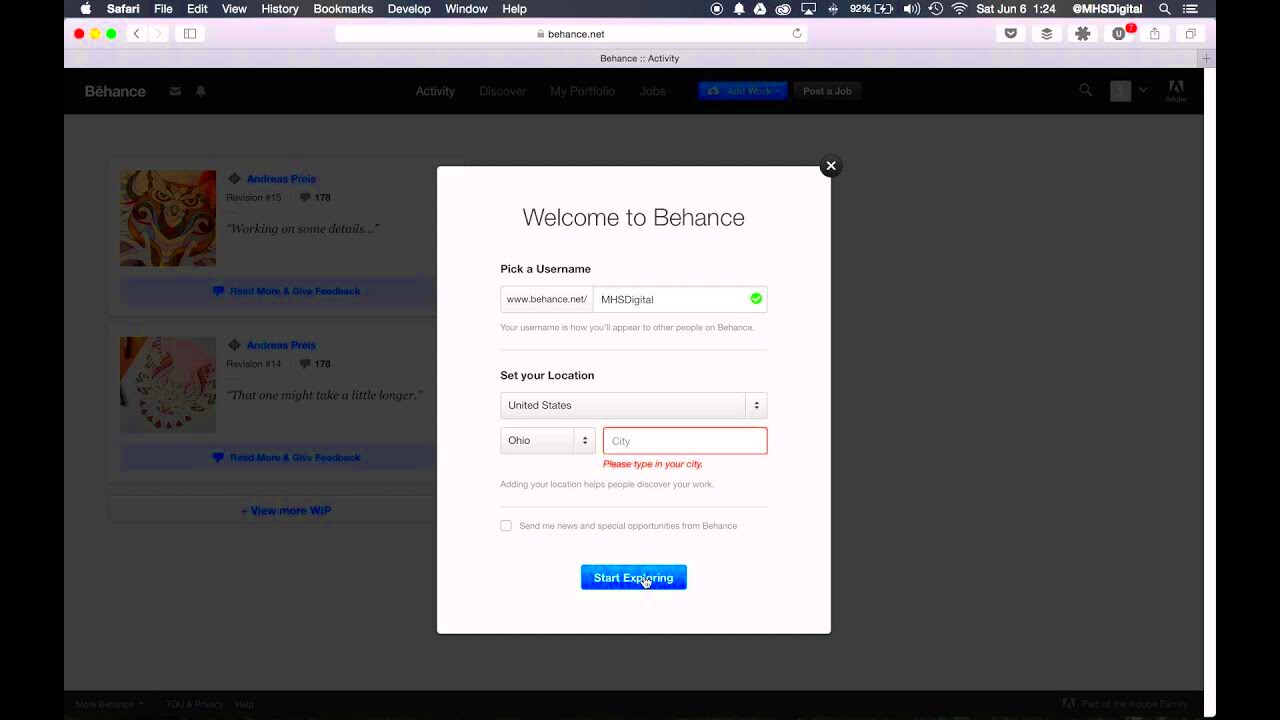Click the Safari forward arrow

pyautogui.click(x=158, y=34)
